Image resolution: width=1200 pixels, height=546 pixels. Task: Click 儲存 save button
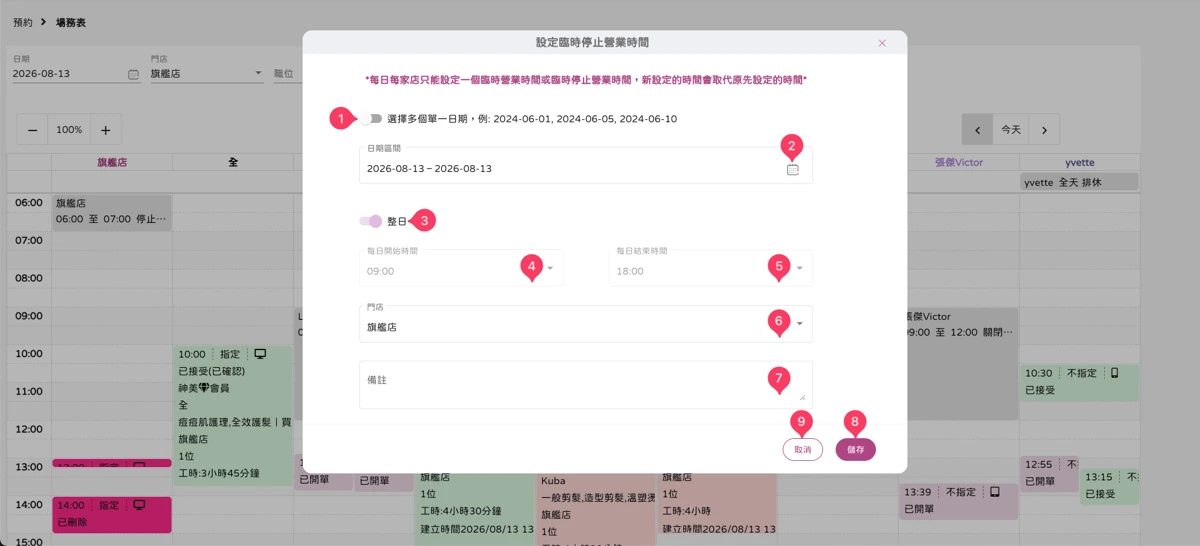pos(856,450)
